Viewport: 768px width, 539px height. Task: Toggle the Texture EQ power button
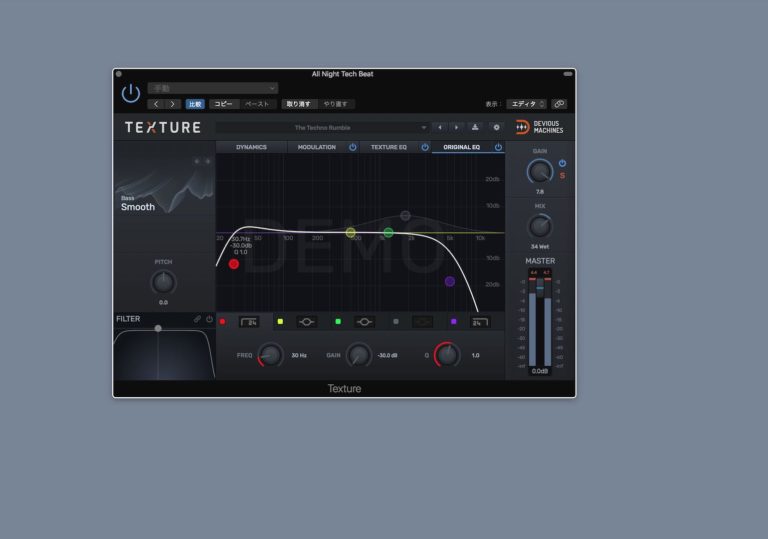tap(424, 147)
